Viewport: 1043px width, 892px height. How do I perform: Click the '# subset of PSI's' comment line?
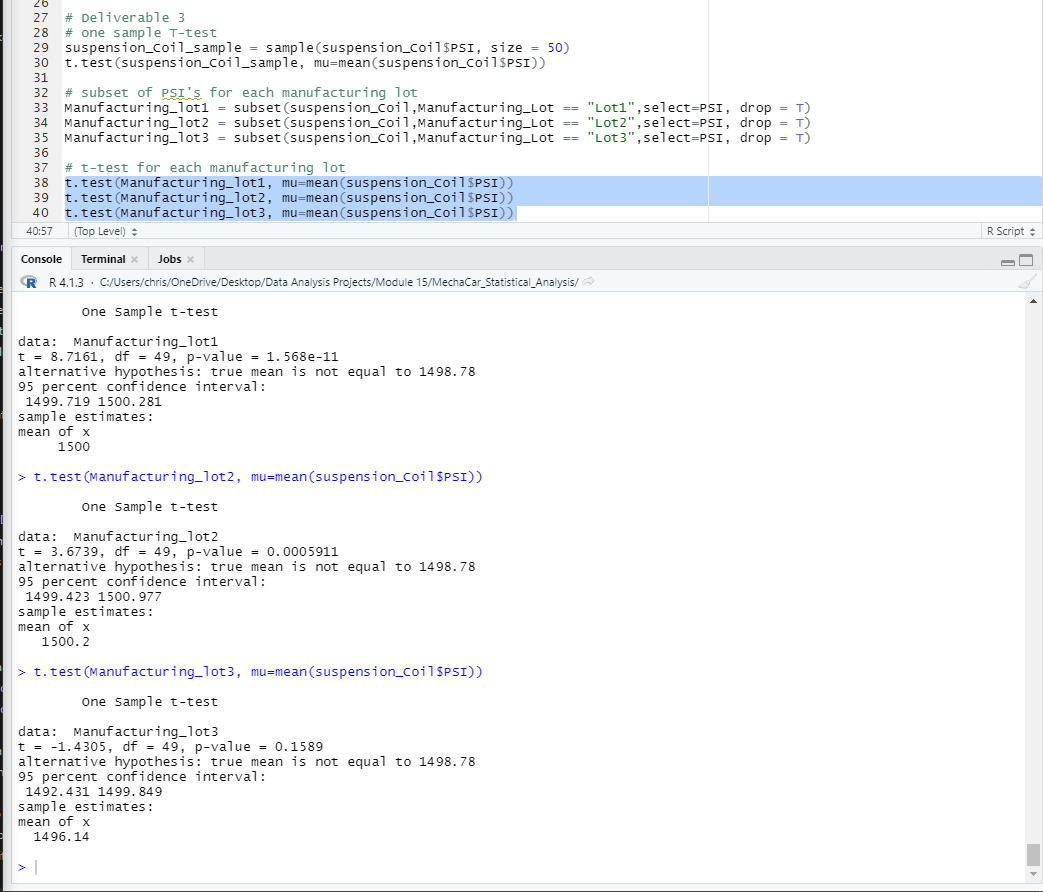(x=241, y=92)
